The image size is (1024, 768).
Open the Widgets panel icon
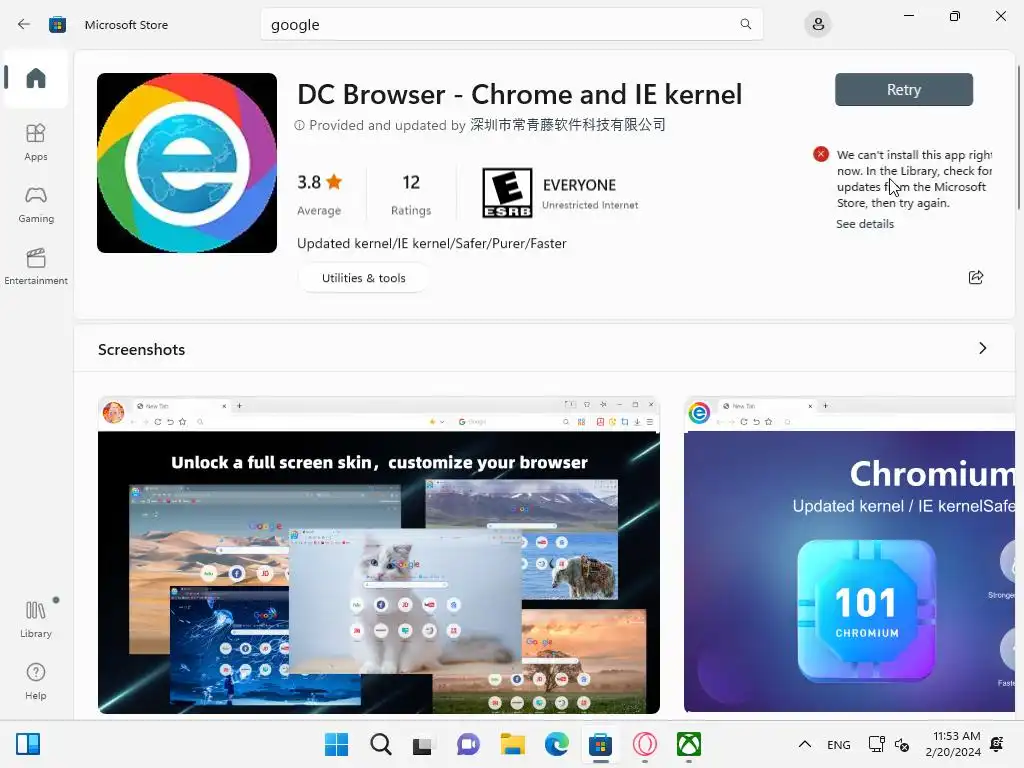pyautogui.click(x=28, y=744)
